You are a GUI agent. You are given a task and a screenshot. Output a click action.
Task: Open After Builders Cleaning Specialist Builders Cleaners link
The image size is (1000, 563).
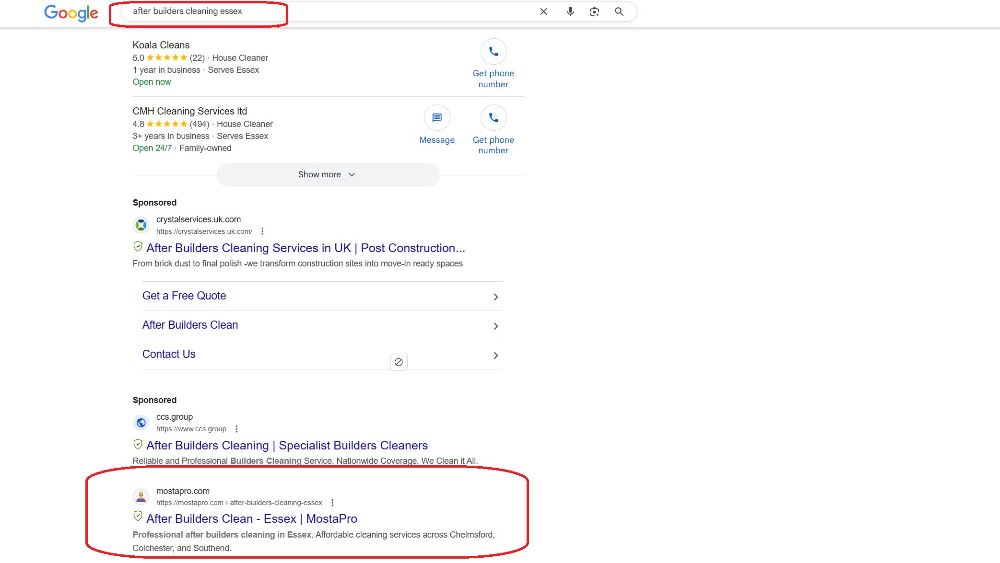click(286, 445)
